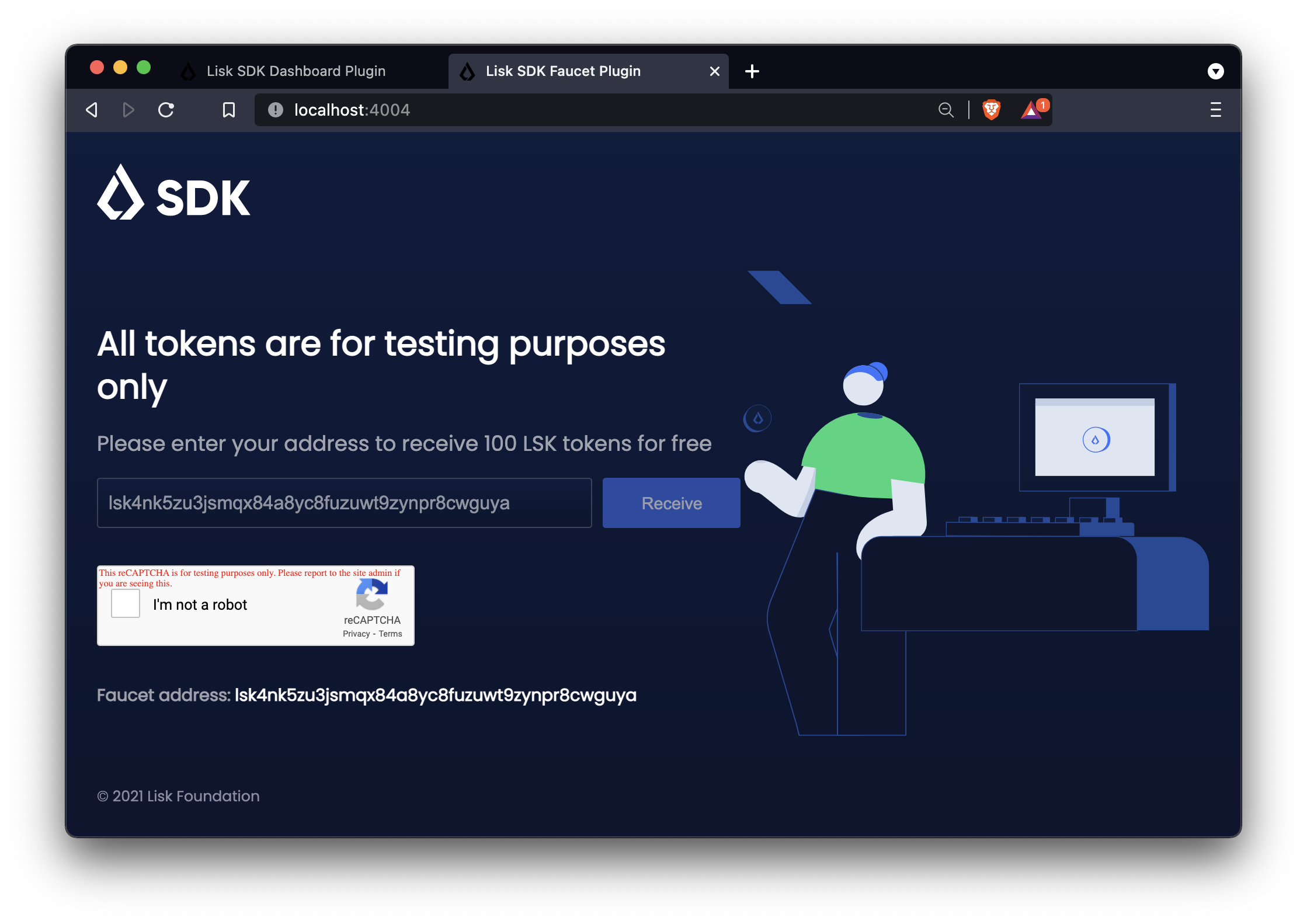The image size is (1307, 924).
Task: Bookmark the page using the bookmark icon
Action: pyautogui.click(x=229, y=110)
